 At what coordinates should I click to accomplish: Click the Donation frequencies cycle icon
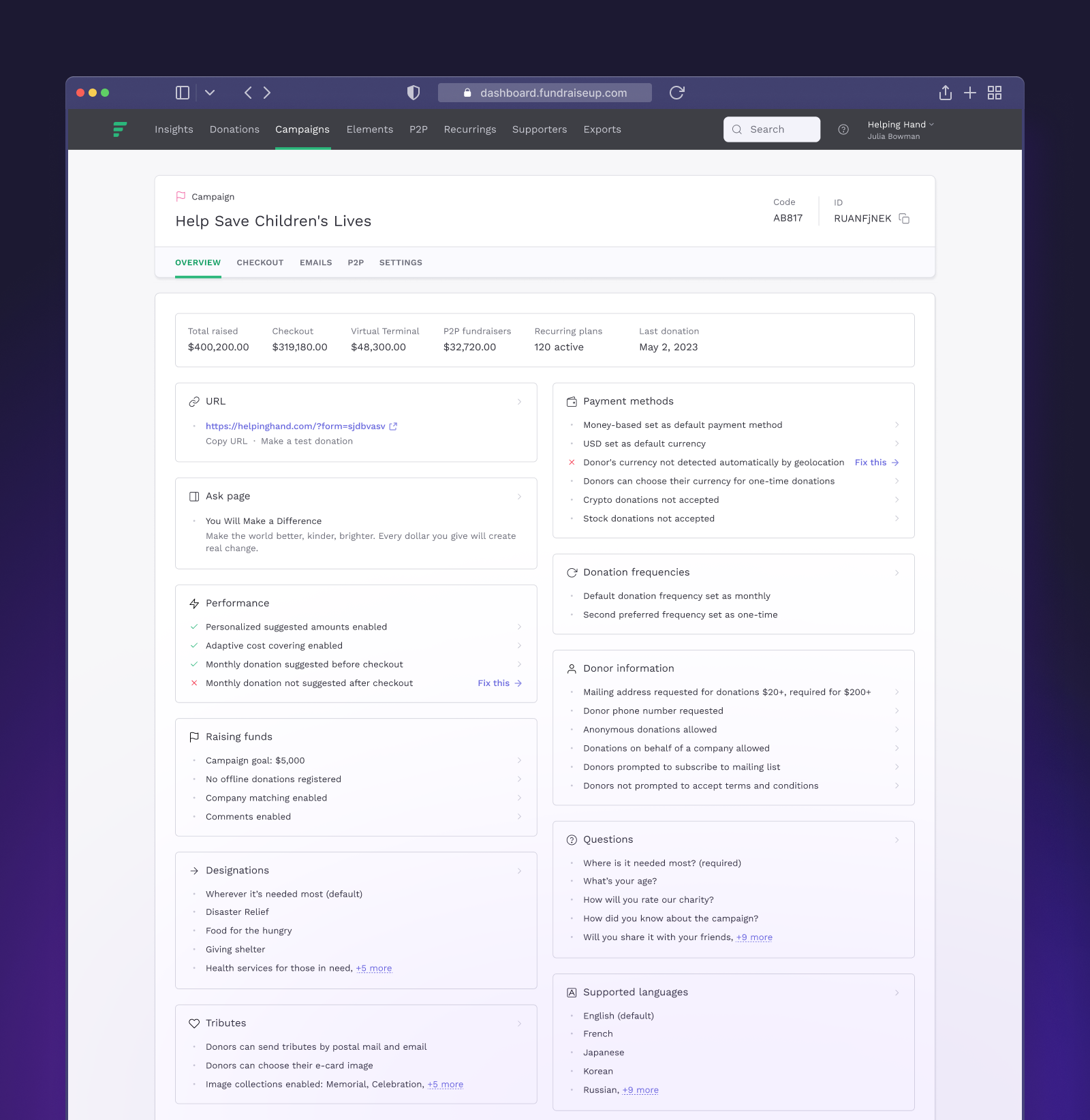(572, 573)
